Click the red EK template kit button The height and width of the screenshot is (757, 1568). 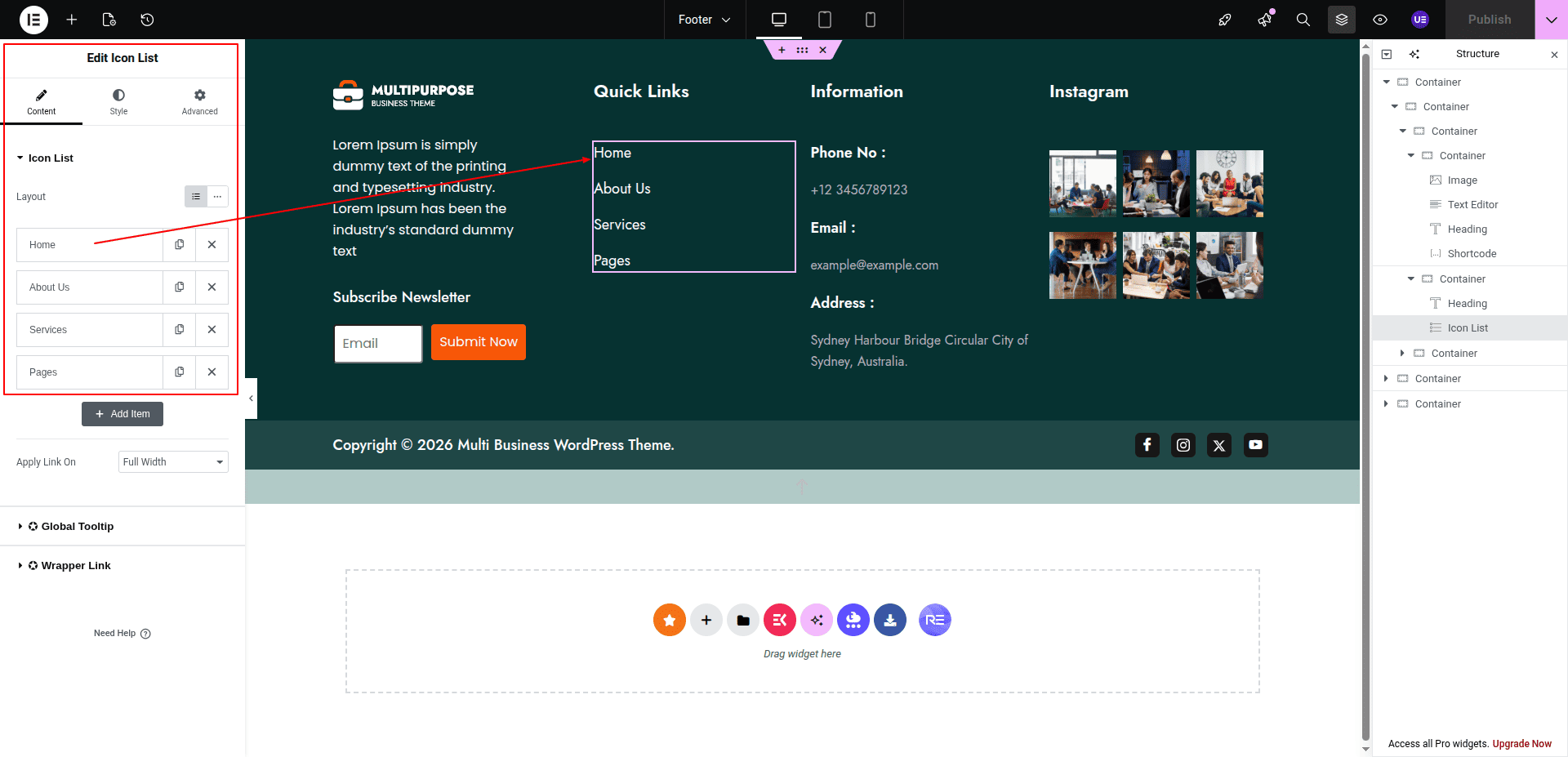pyautogui.click(x=780, y=620)
